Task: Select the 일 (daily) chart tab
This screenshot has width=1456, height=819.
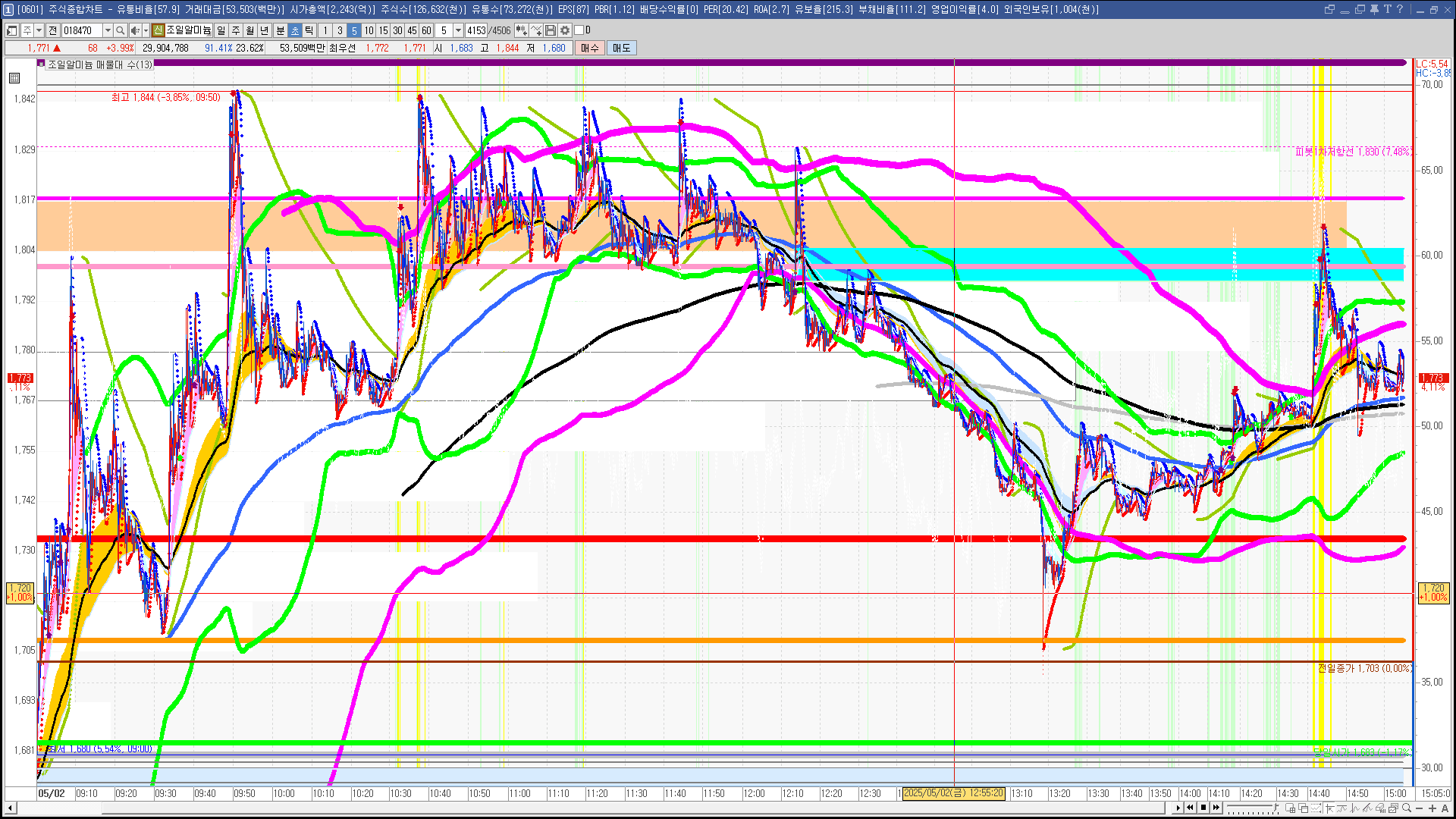Action: tap(221, 30)
